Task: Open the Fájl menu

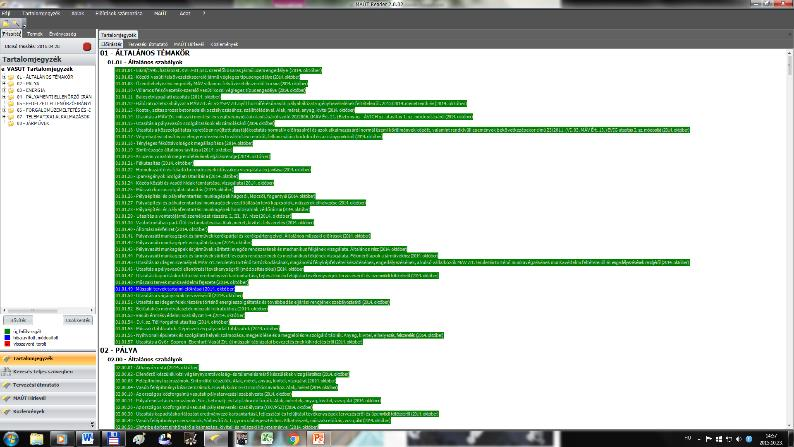Action: pos(6,13)
